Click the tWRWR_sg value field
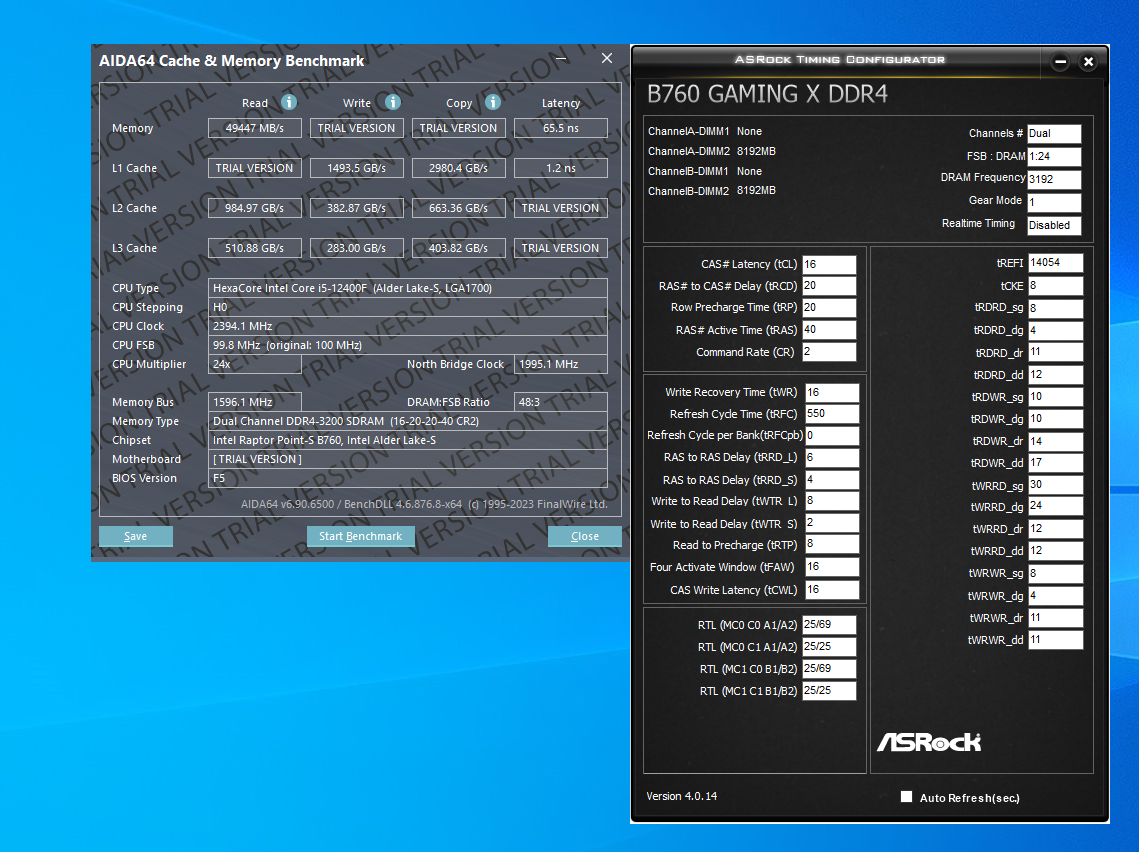The image size is (1139, 852). click(x=1055, y=573)
